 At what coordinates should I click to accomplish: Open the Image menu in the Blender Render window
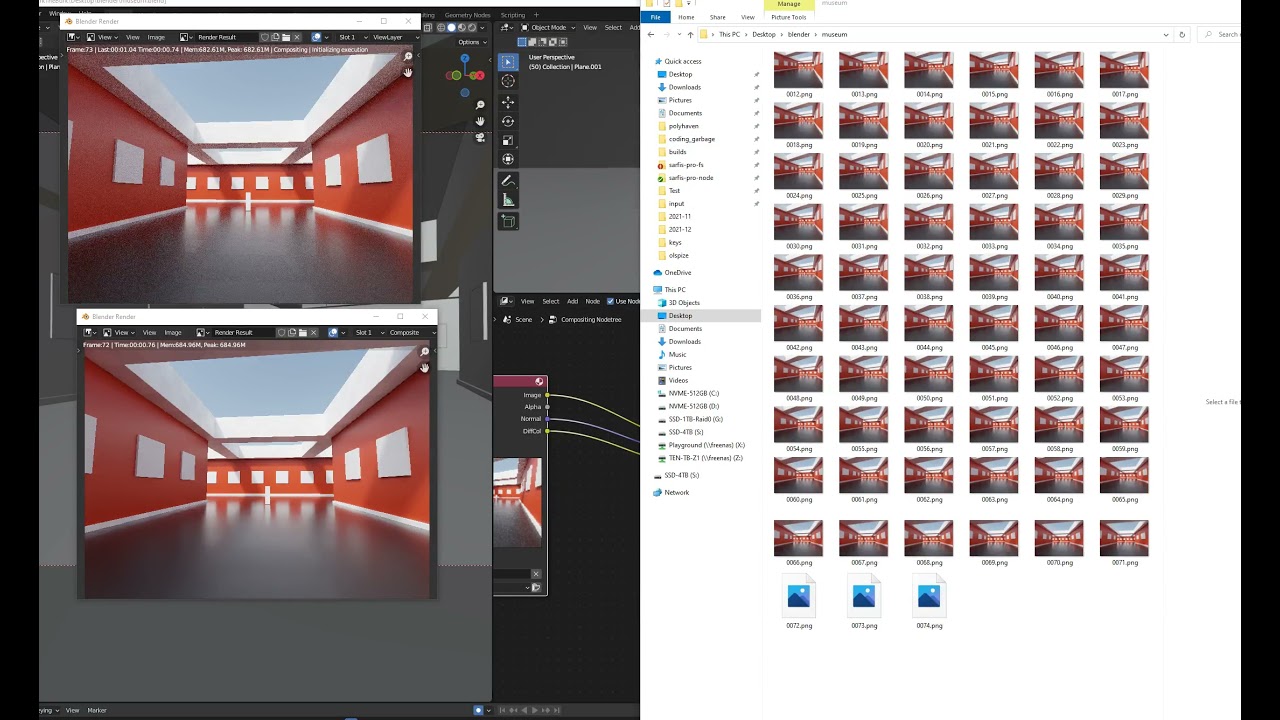(155, 37)
